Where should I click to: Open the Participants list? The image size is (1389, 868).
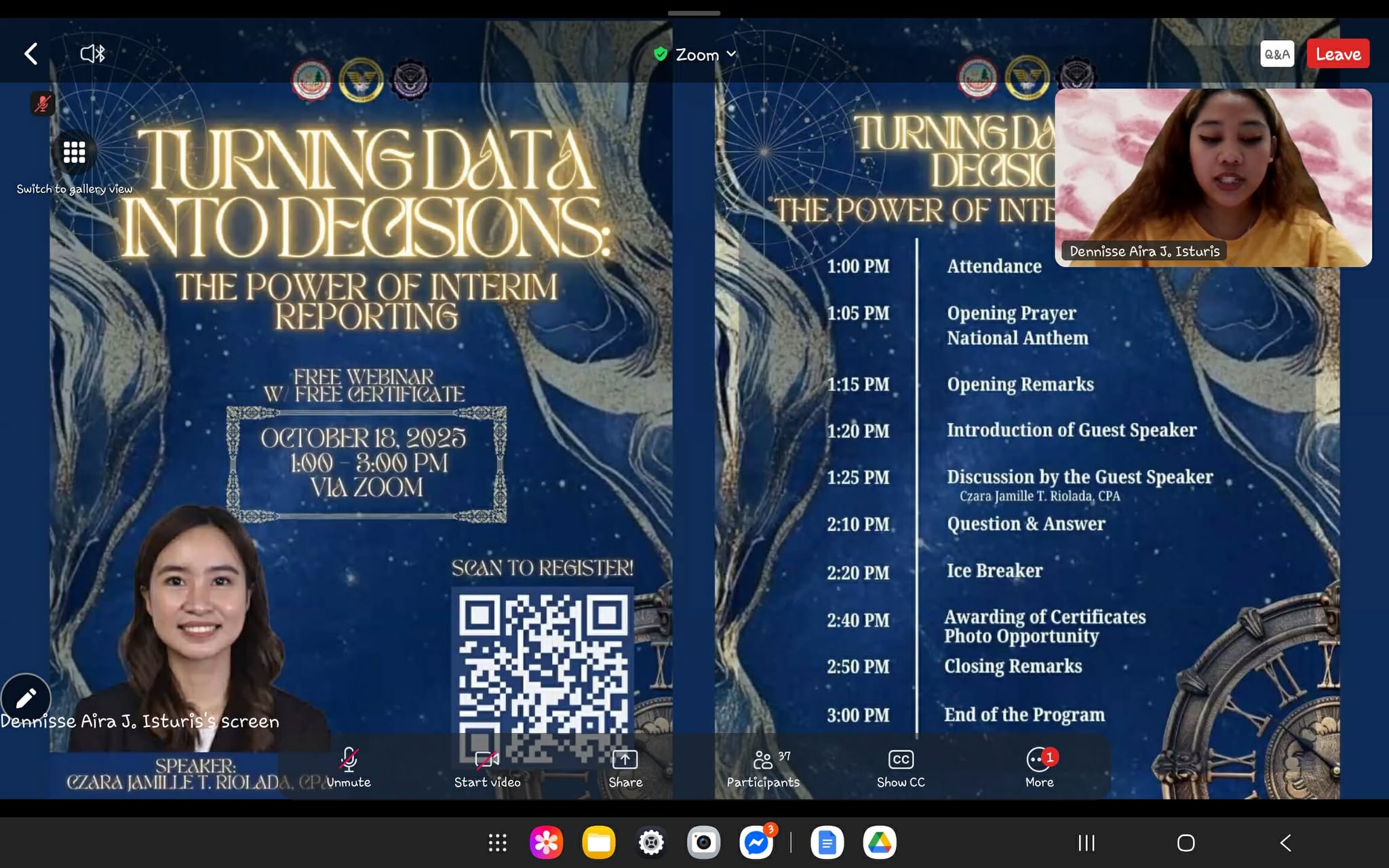point(764,768)
